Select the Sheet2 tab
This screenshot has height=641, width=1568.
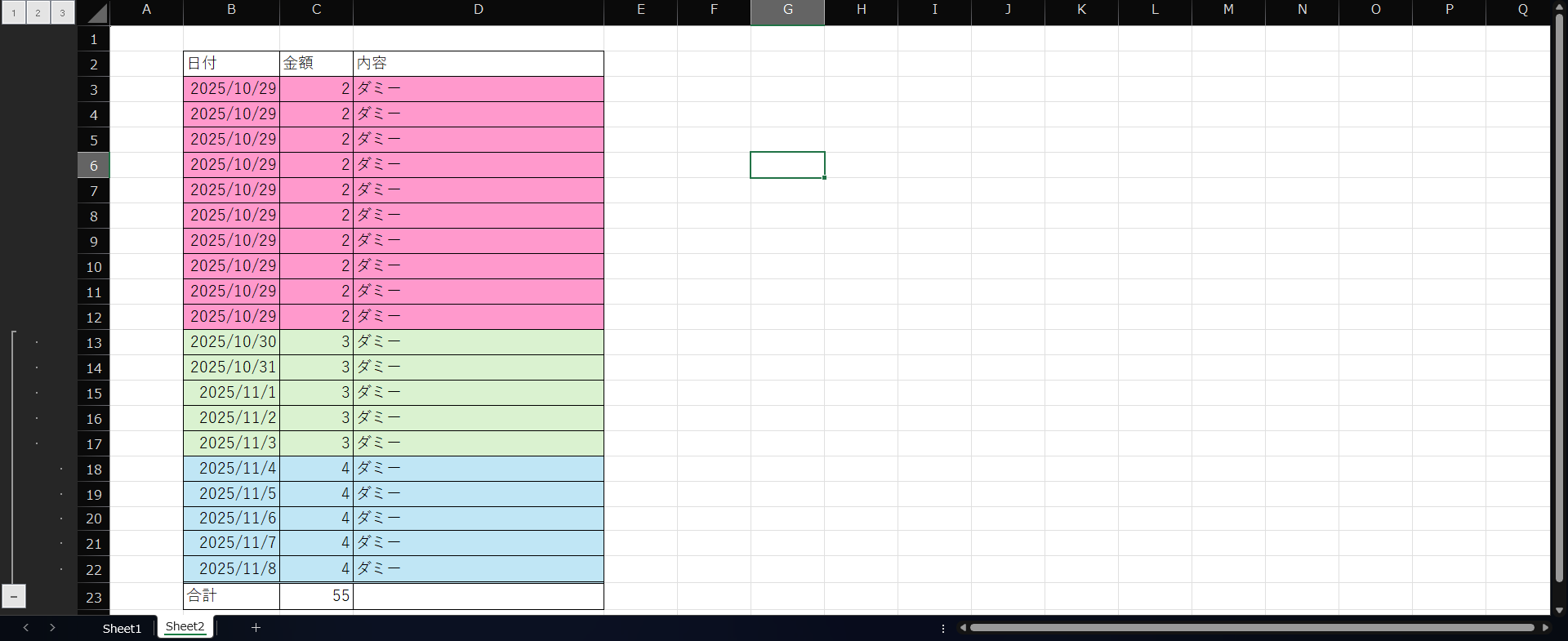coord(185,626)
